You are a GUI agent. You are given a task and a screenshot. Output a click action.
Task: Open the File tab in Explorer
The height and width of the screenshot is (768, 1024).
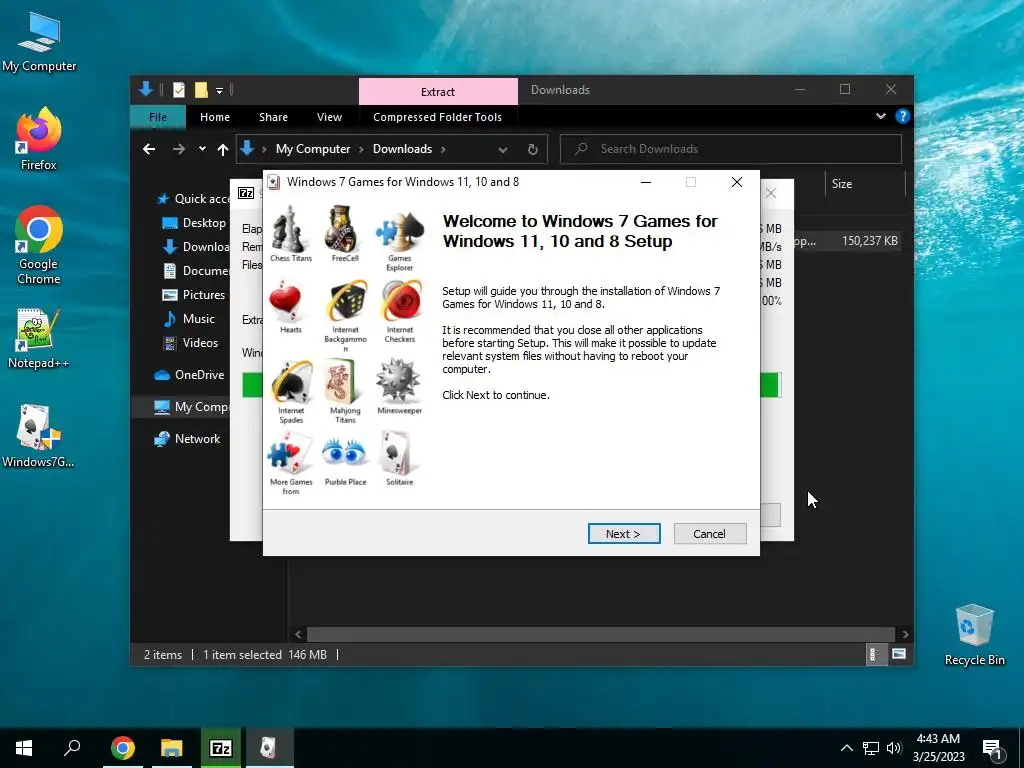point(158,117)
